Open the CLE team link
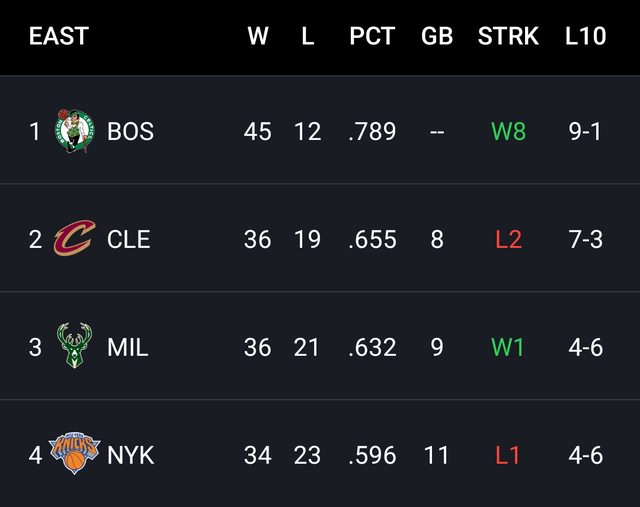This screenshot has height=507, width=640. click(128, 239)
